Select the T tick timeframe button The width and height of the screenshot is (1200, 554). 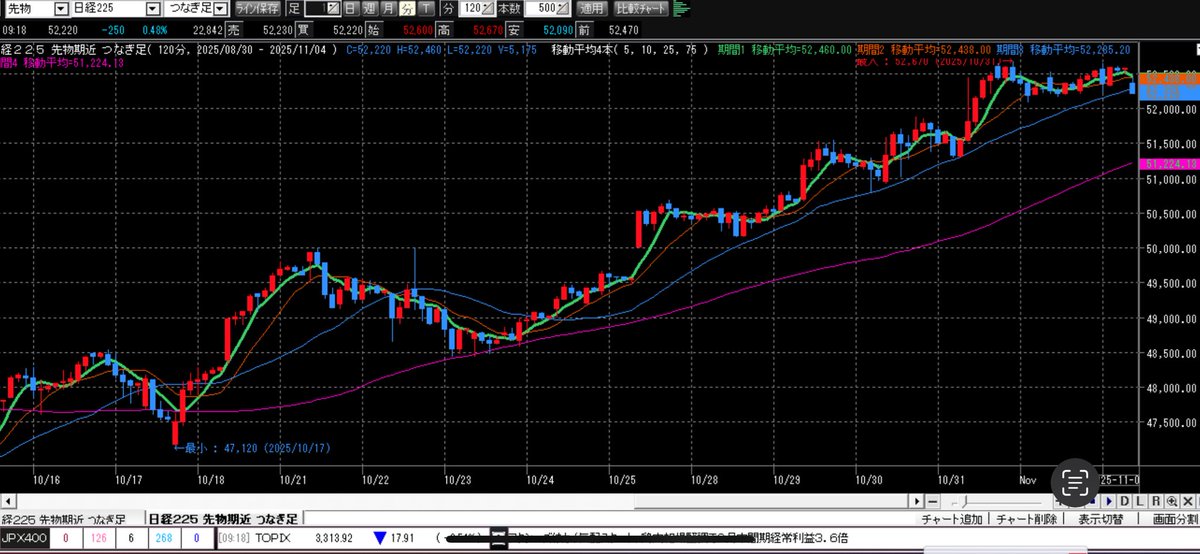click(426, 8)
